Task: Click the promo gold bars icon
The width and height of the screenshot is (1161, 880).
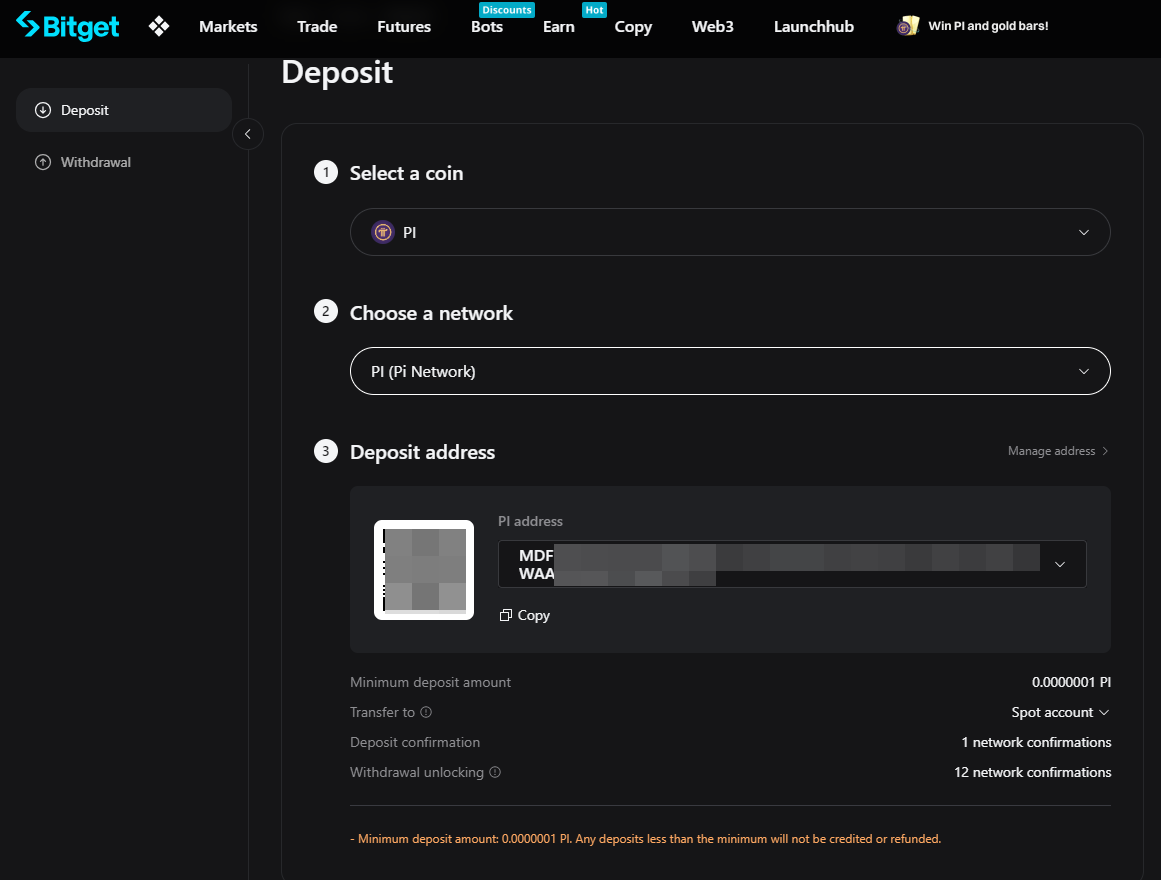Action: click(x=908, y=27)
